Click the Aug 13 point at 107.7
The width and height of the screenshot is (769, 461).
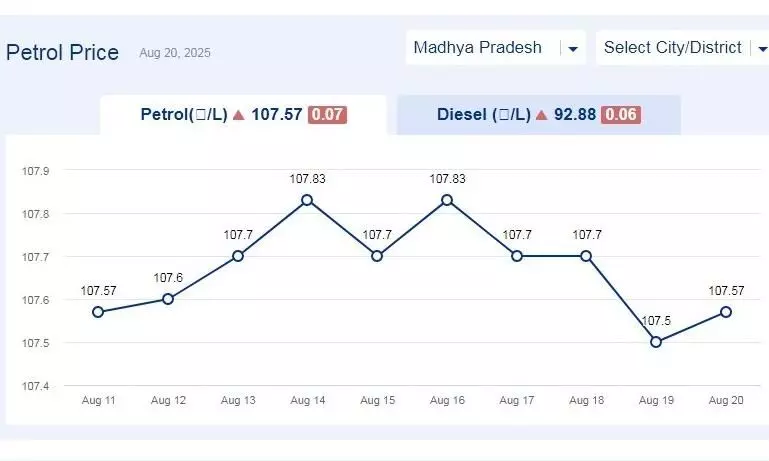click(238, 256)
